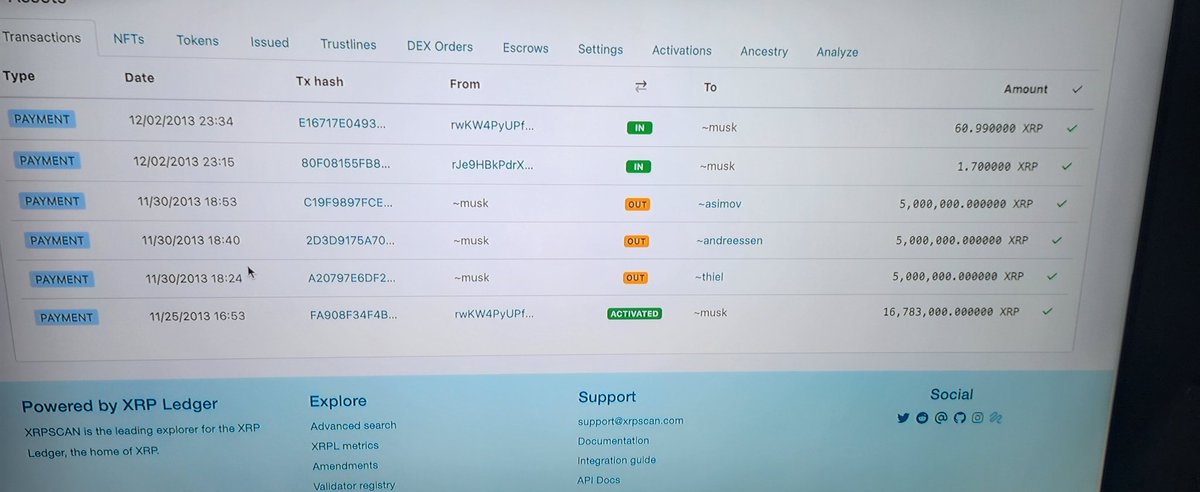
Task: Open the Integration guide footer link
Action: (x=616, y=461)
